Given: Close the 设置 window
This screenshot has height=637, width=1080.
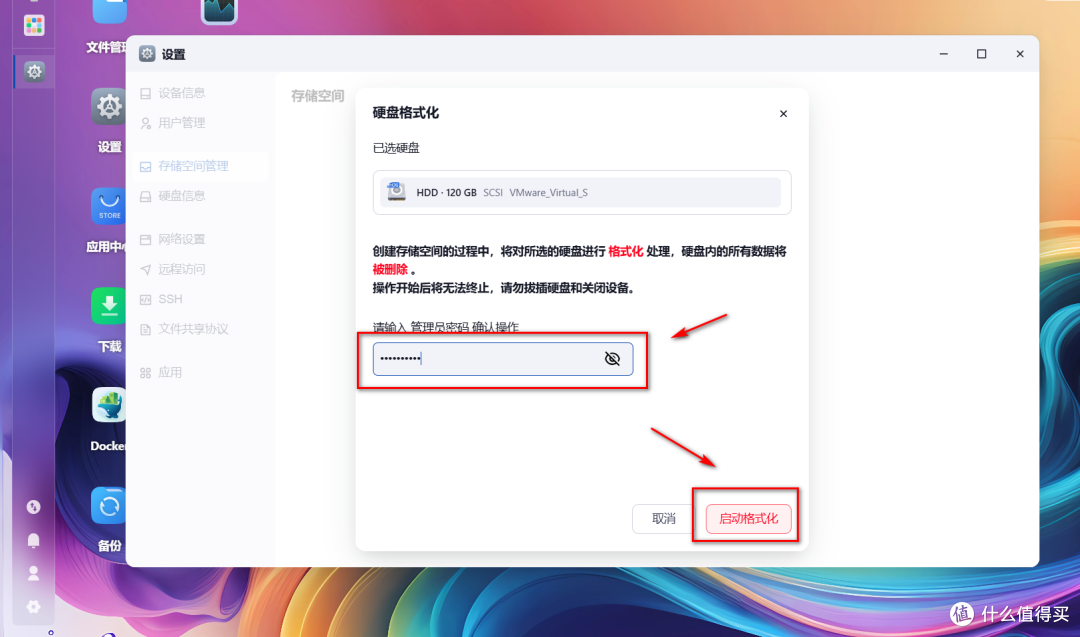Looking at the screenshot, I should tap(1020, 54).
